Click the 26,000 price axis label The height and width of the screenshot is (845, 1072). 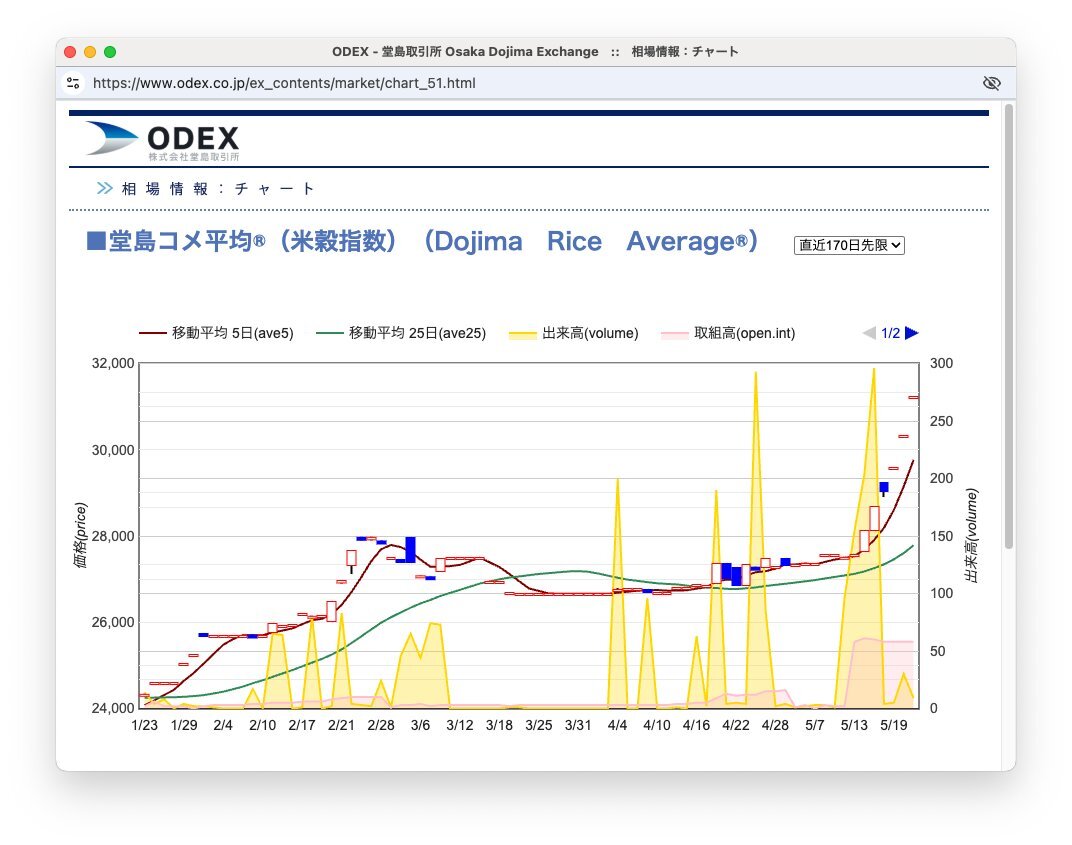click(113, 622)
